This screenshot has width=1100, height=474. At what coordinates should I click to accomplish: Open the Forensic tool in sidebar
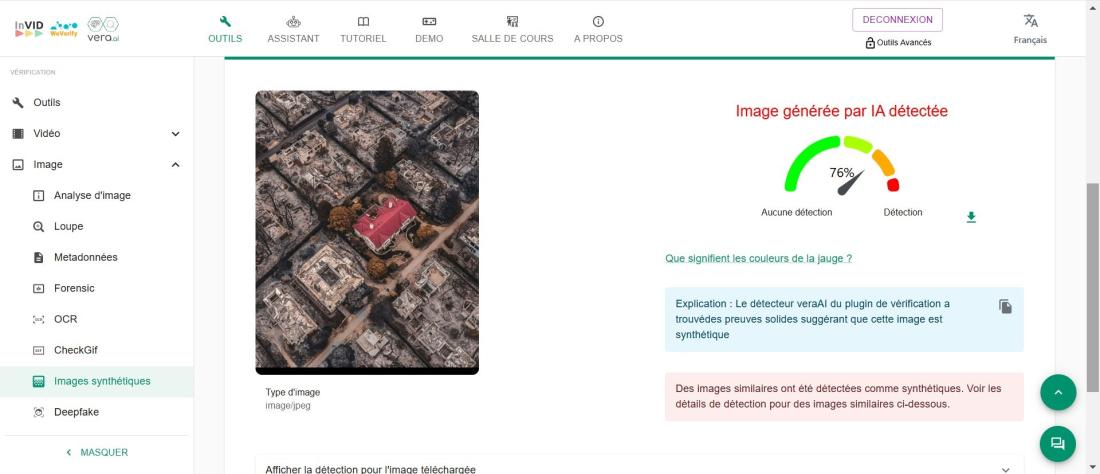point(74,288)
